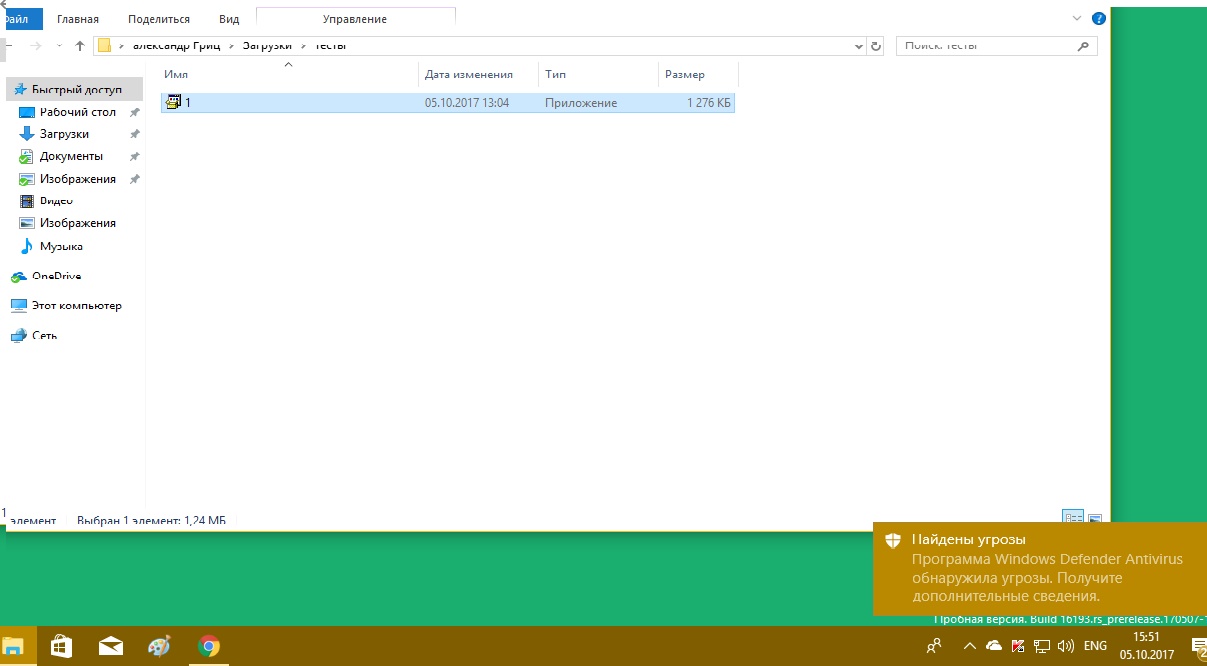Open Загрузки in quick access
1207x666 pixels.
coord(64,134)
